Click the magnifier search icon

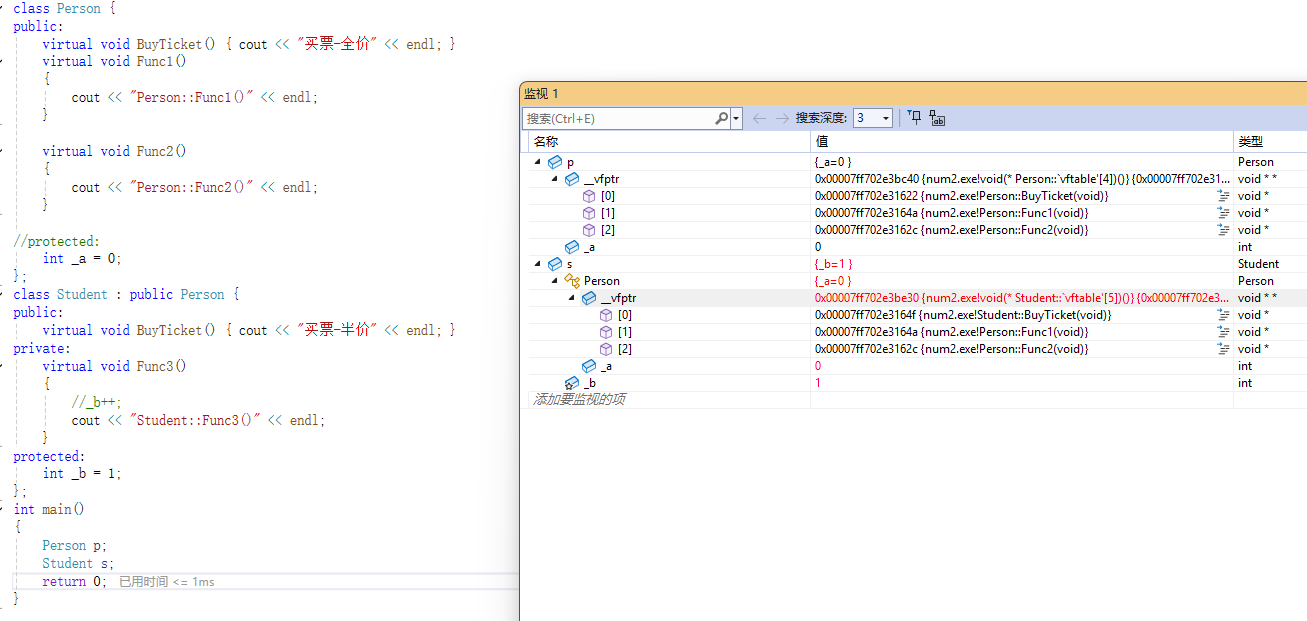[x=722, y=118]
